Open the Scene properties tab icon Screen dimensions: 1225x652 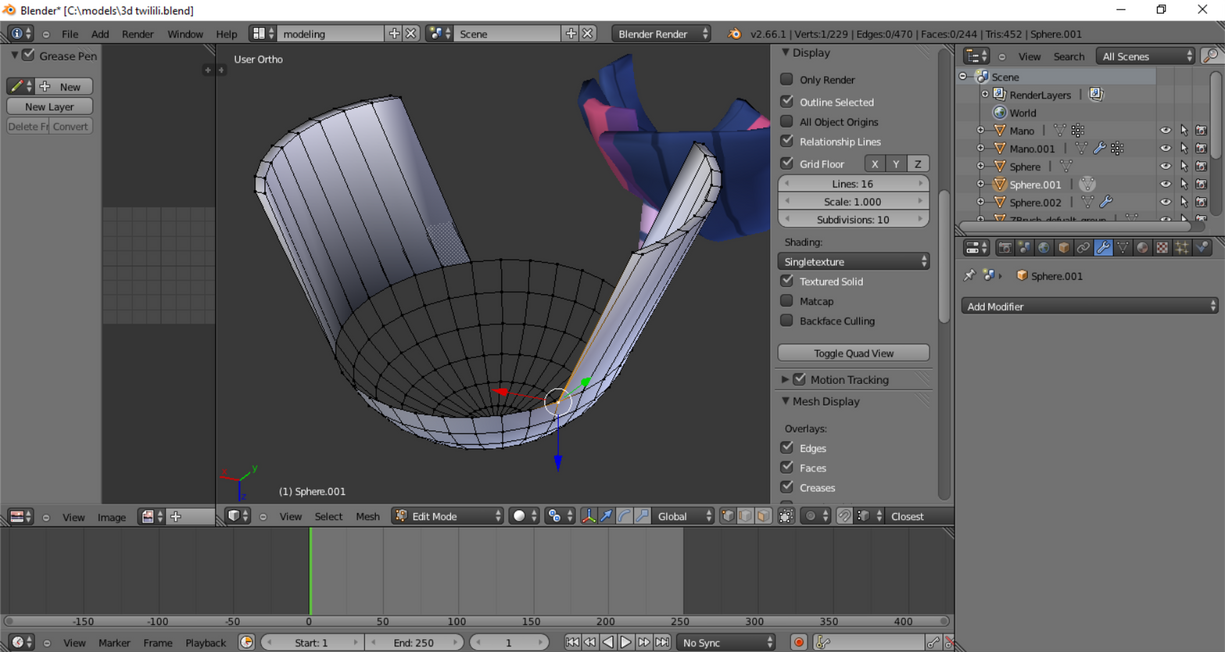(1025, 248)
